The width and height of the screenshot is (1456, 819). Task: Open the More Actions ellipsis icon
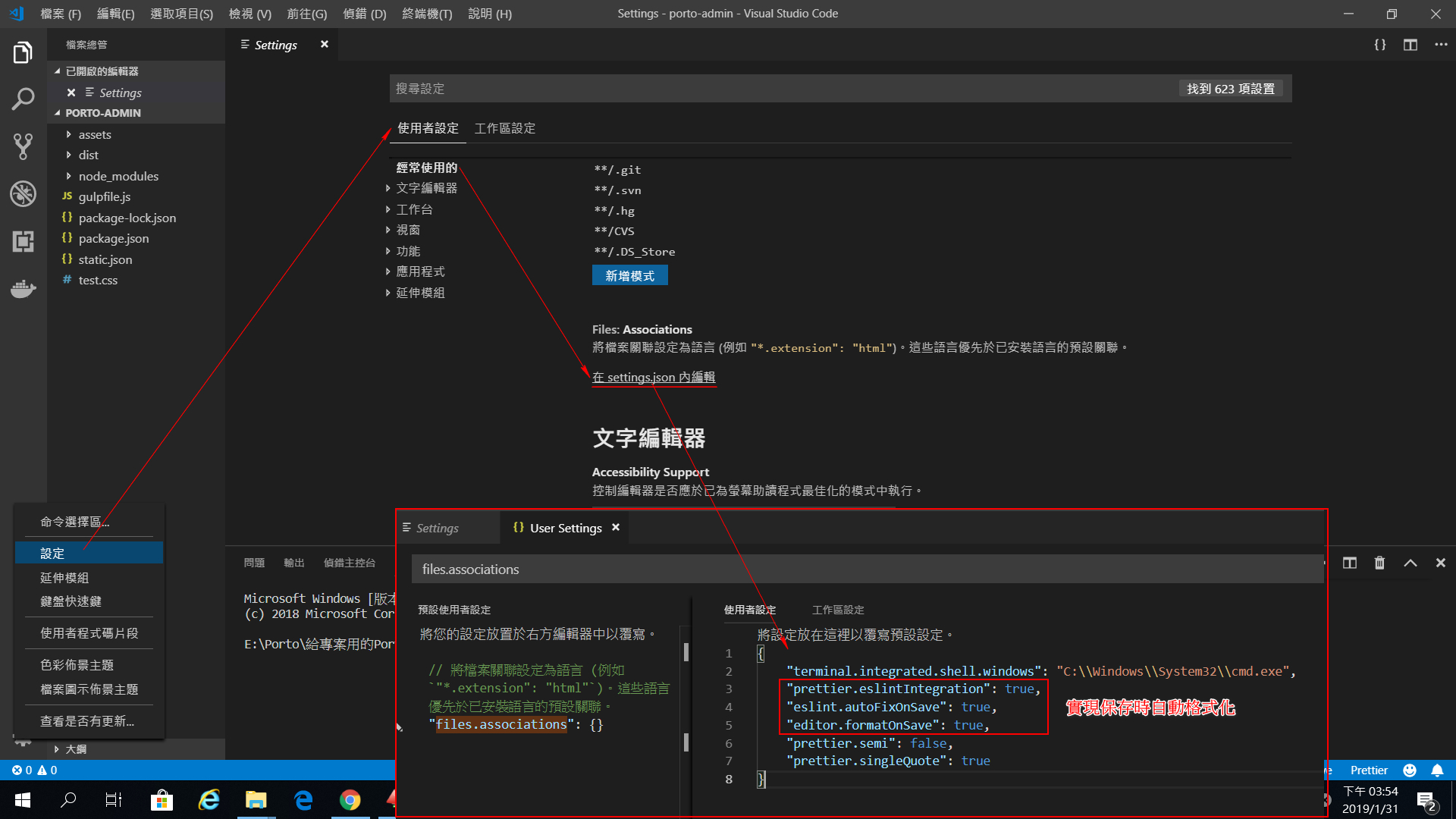[1440, 45]
